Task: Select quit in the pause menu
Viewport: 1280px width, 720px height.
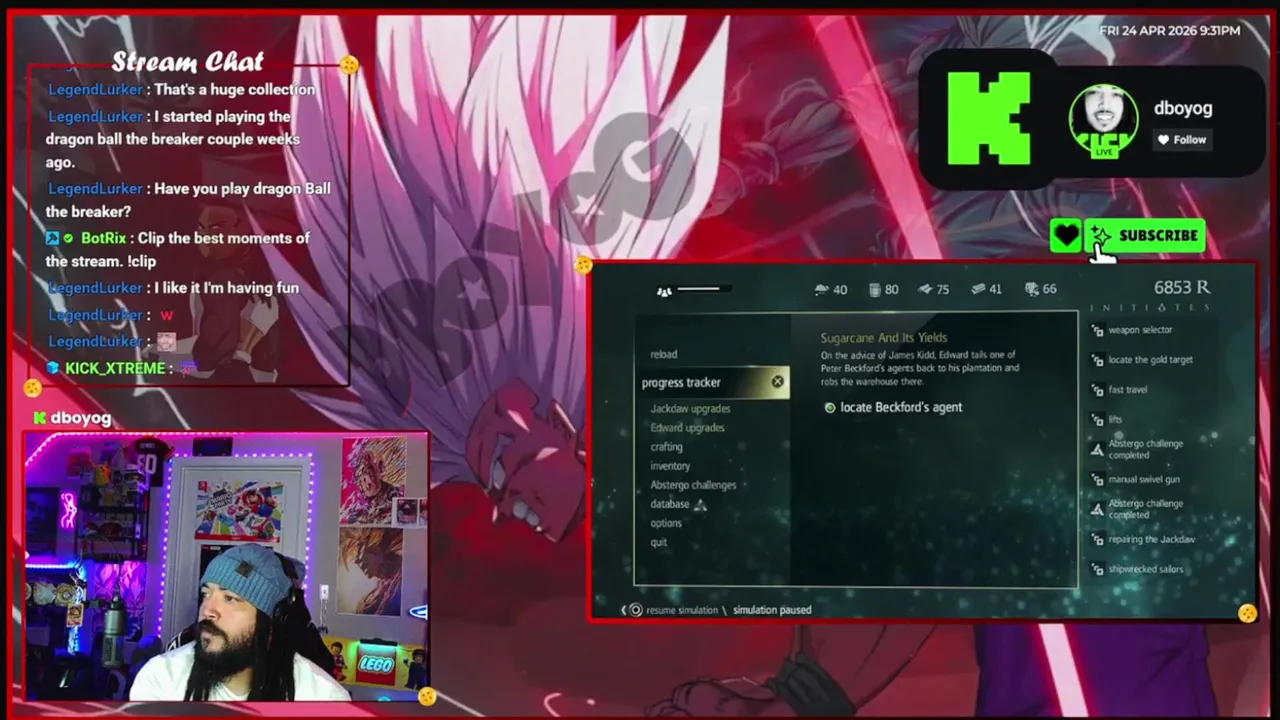Action: (x=658, y=542)
